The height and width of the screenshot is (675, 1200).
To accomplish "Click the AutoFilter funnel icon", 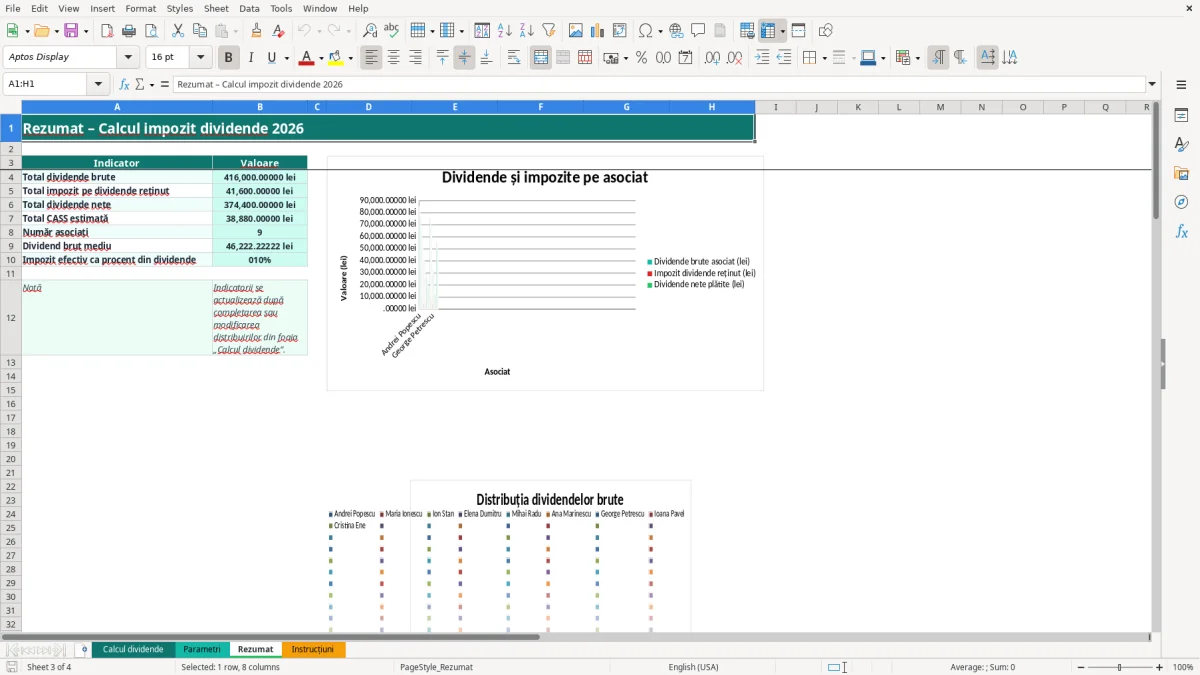I will [549, 31].
